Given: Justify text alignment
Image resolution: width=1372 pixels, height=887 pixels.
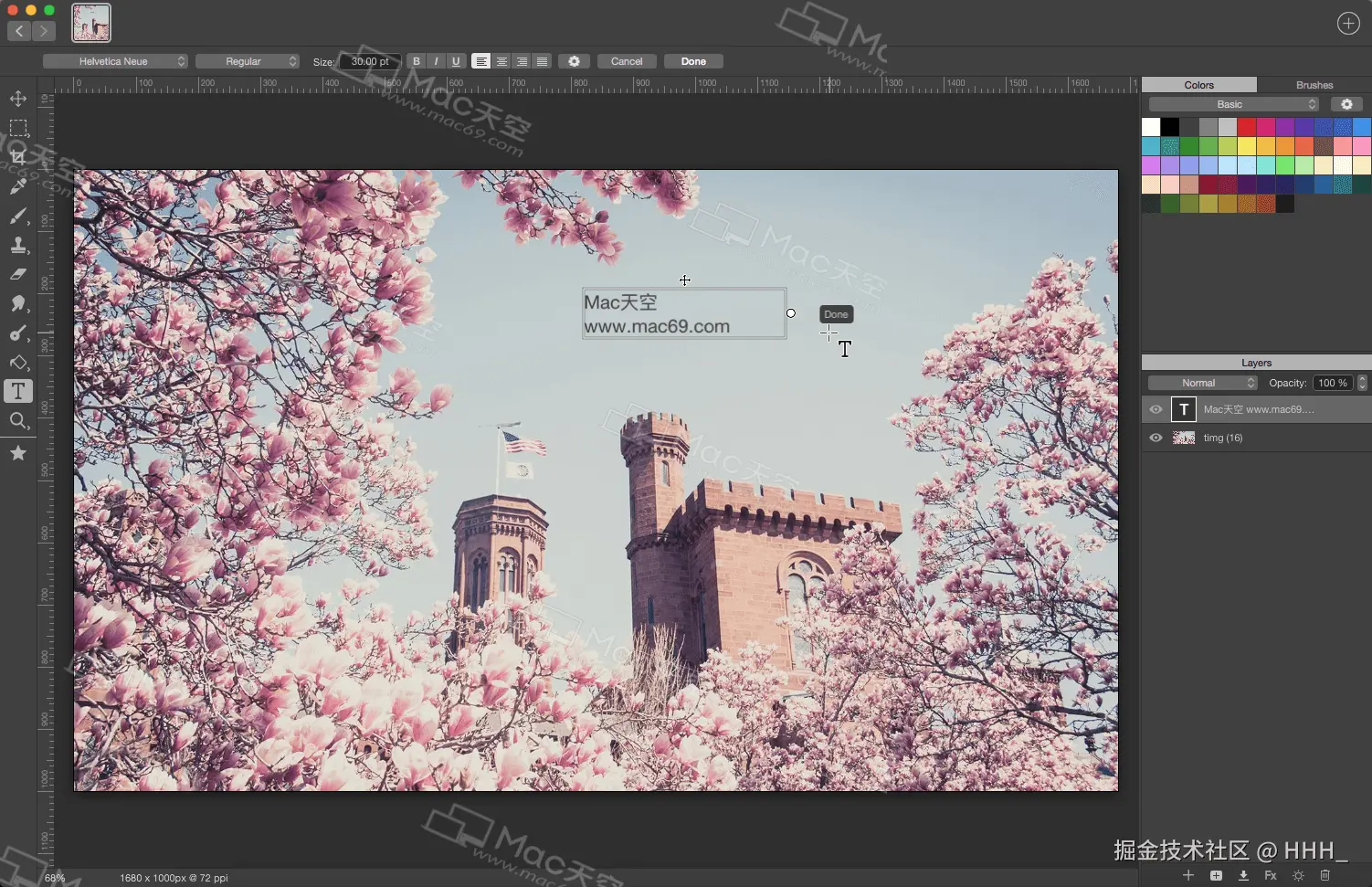Looking at the screenshot, I should [542, 61].
